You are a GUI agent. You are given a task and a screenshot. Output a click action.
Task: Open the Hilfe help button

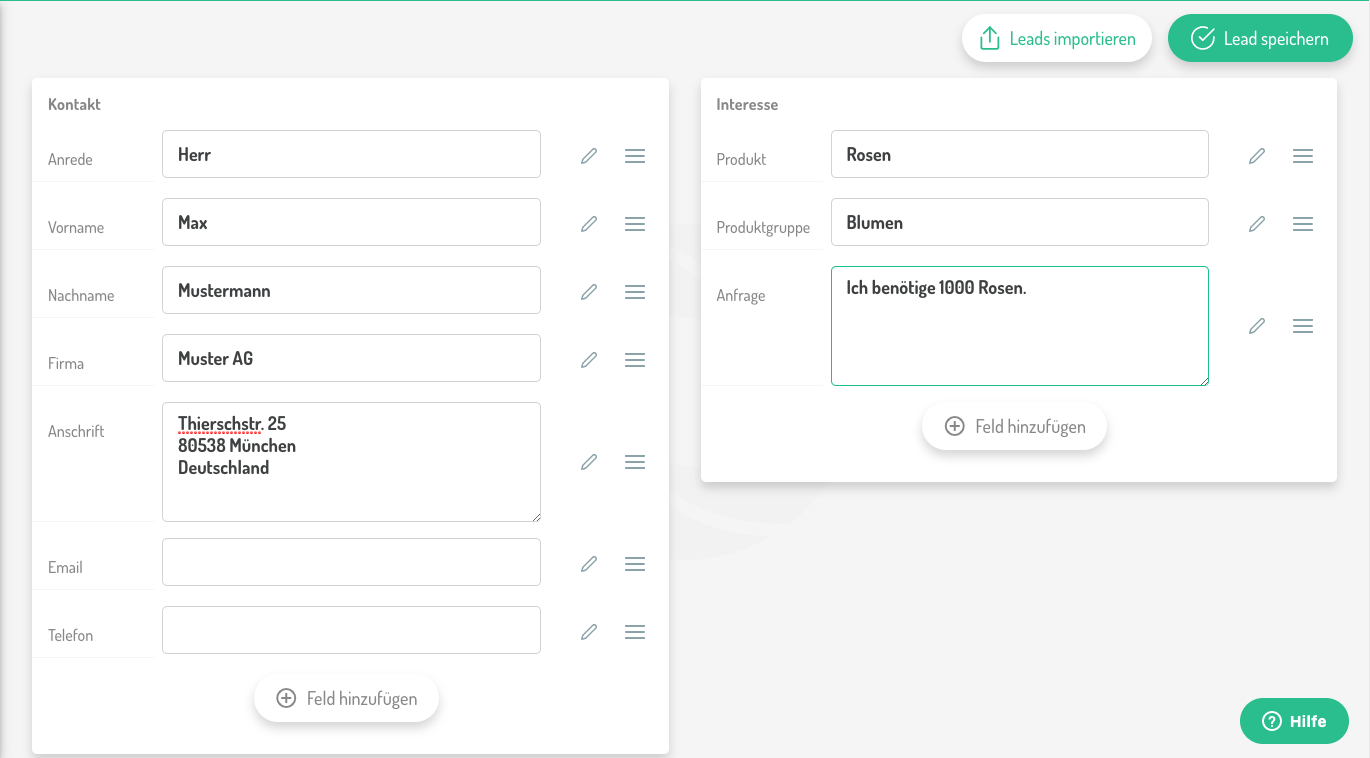point(1294,721)
